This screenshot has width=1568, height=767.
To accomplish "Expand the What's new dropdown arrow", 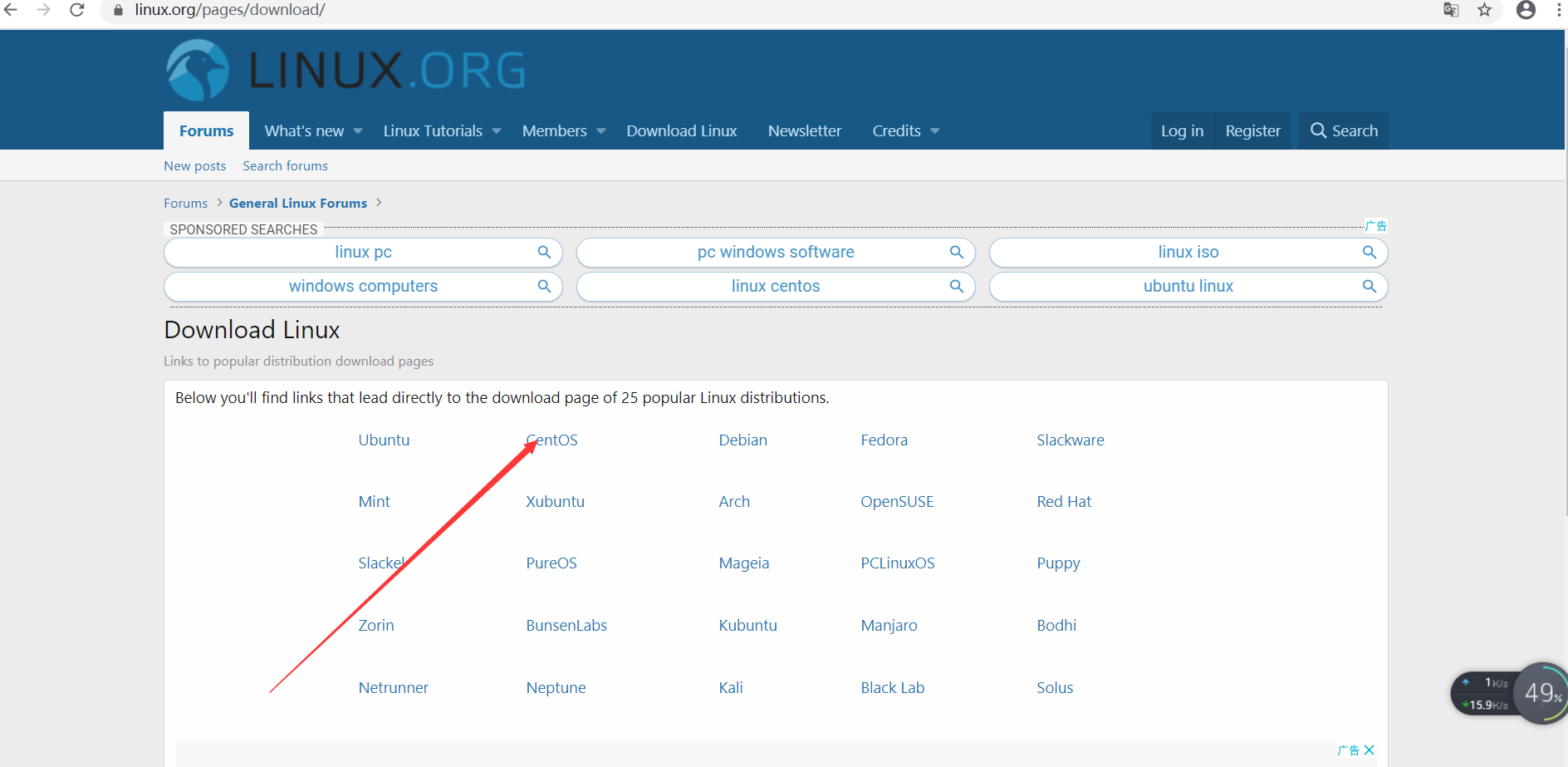I will 358,131.
